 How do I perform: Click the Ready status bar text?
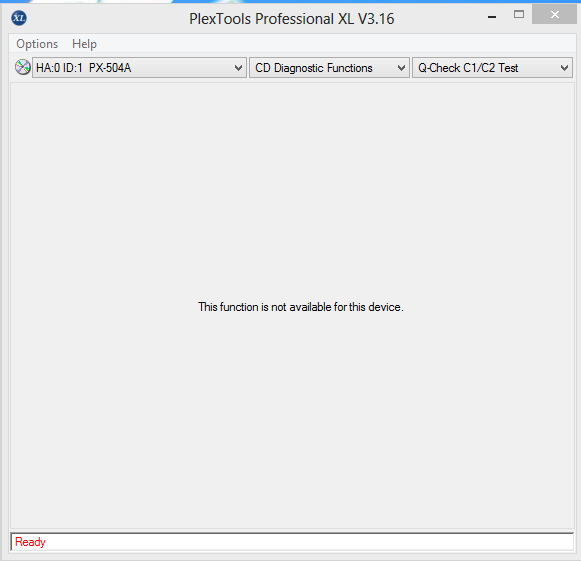tap(30, 542)
